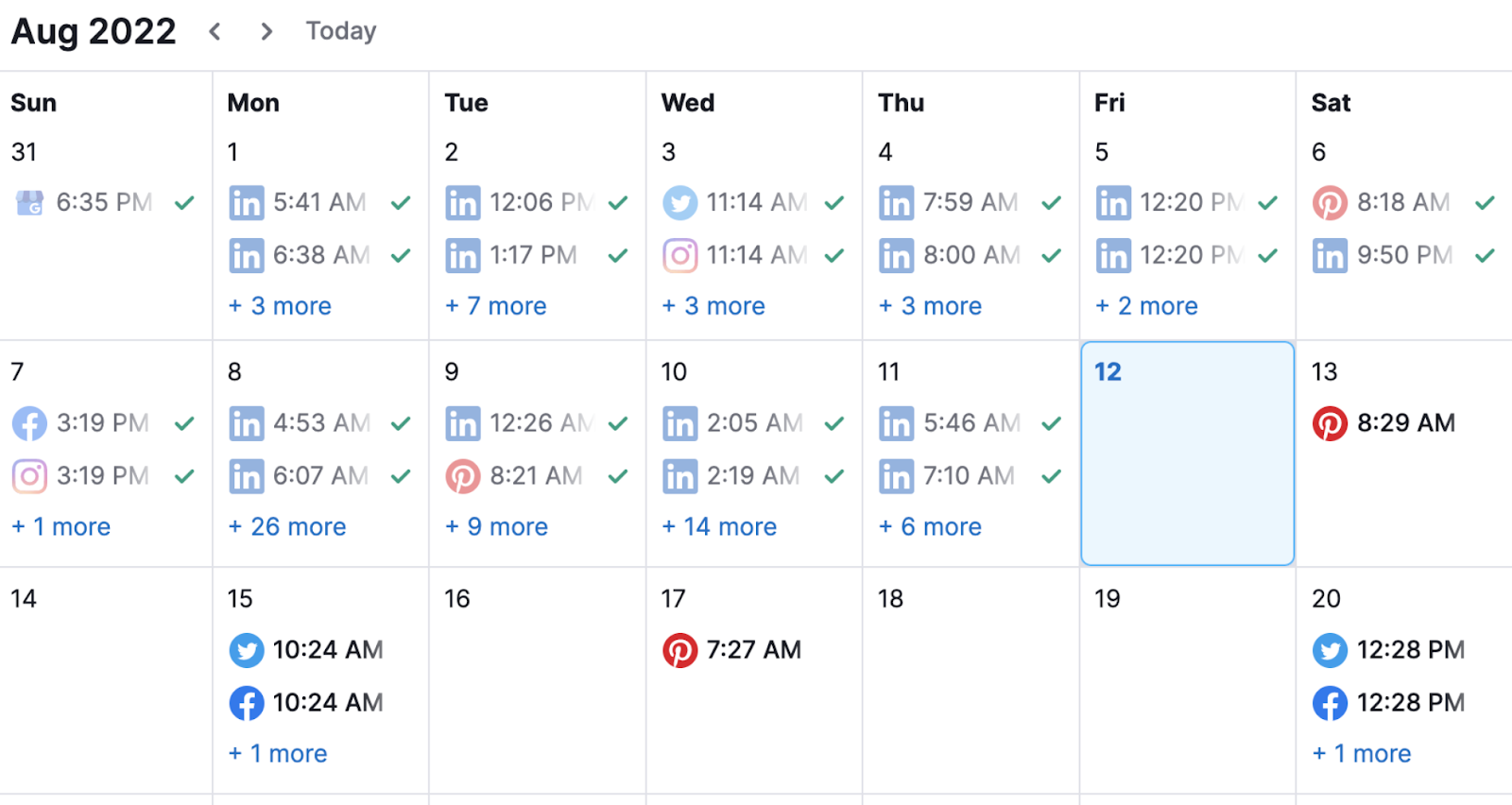The height and width of the screenshot is (805, 1512).
Task: Go to the next month
Action: point(266,32)
